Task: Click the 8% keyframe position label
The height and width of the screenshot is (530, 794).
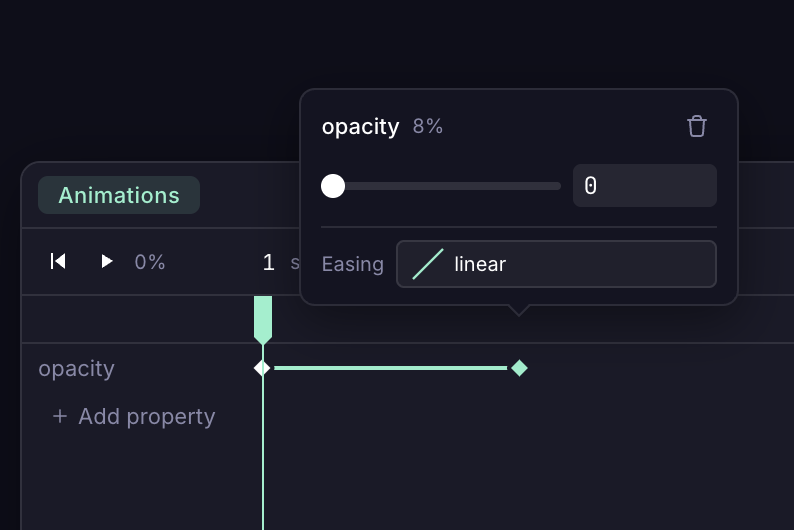Action: pyautogui.click(x=428, y=127)
